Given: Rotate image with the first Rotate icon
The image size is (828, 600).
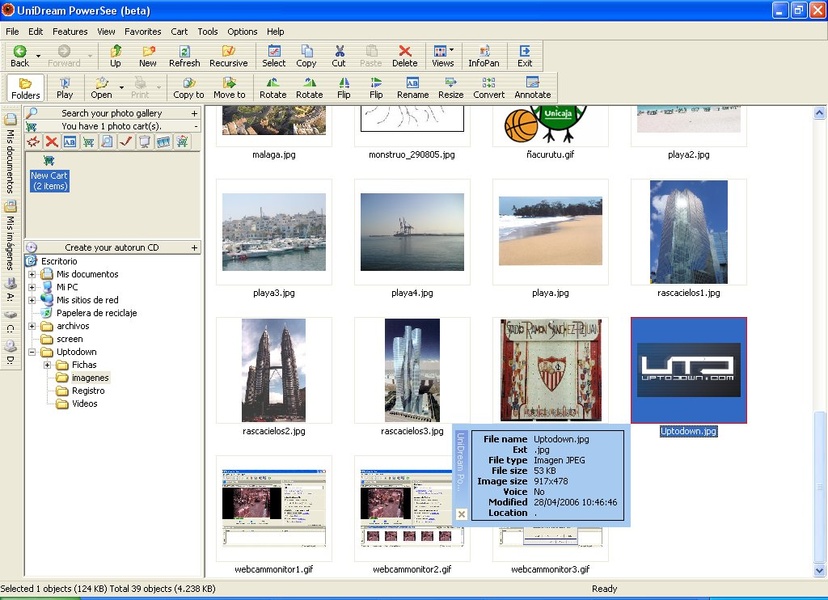Looking at the screenshot, I should click(x=272, y=88).
